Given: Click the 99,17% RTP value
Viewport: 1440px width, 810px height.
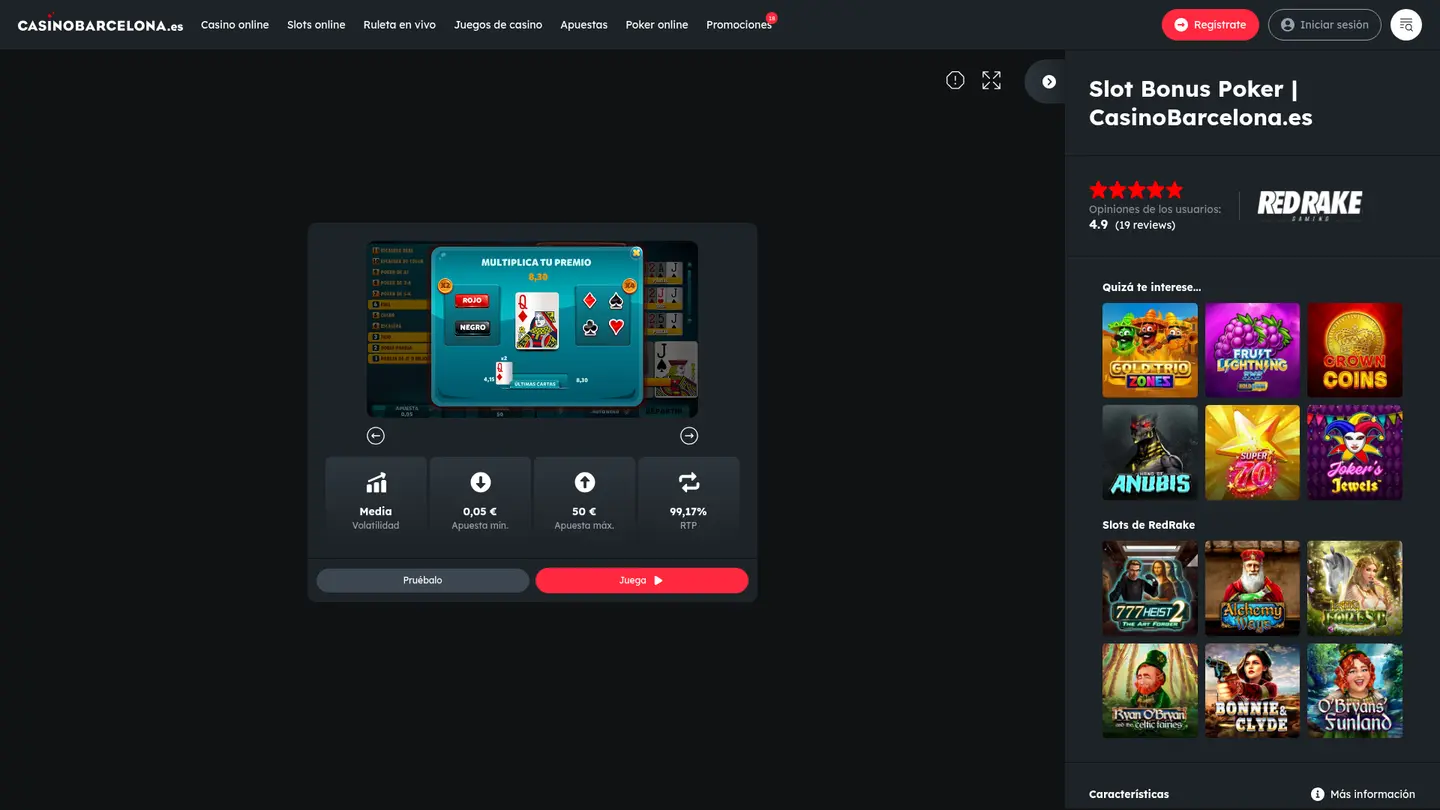Looking at the screenshot, I should (x=688, y=511).
